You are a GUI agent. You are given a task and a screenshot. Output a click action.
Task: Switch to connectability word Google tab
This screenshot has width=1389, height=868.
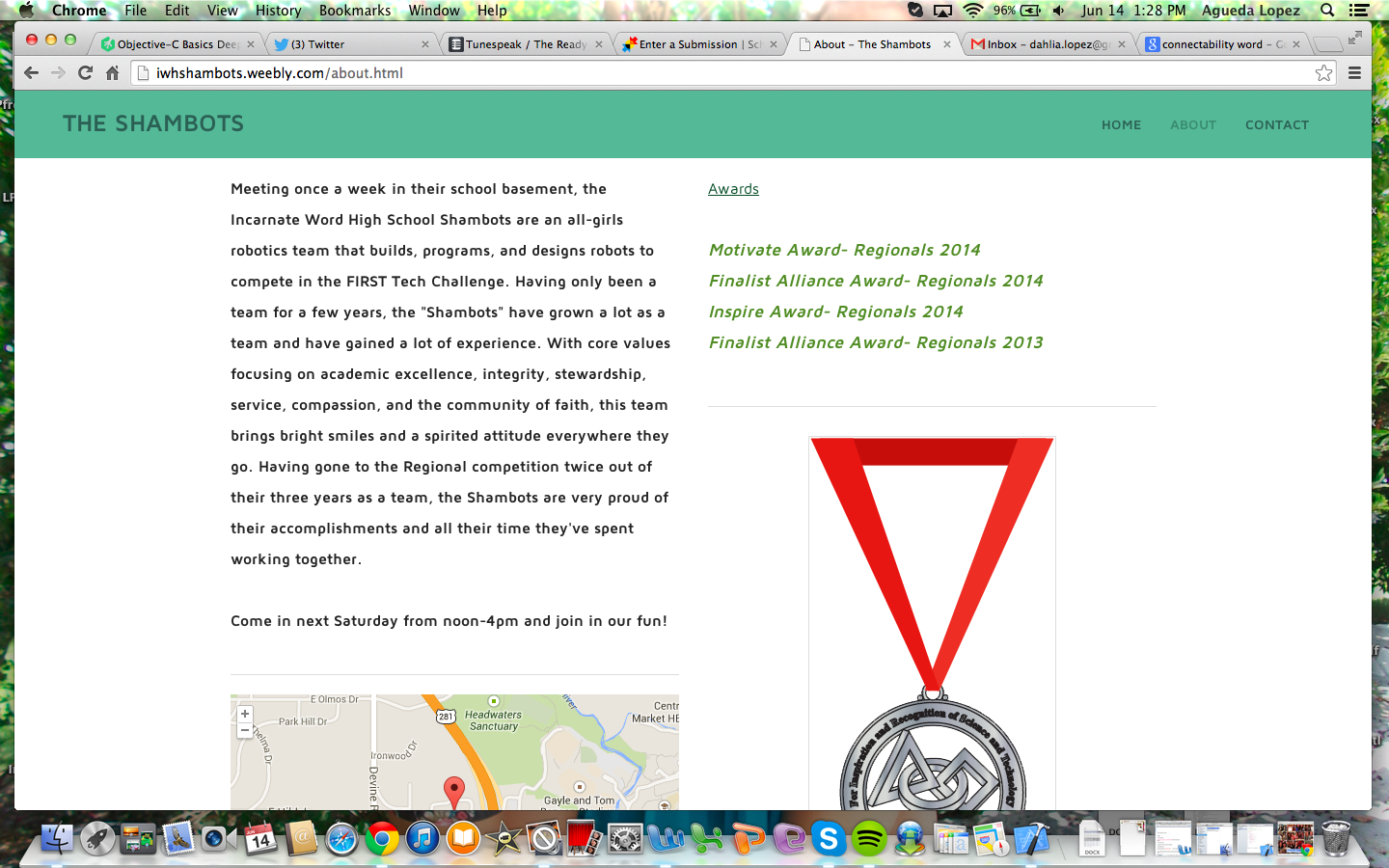pos(1221,44)
